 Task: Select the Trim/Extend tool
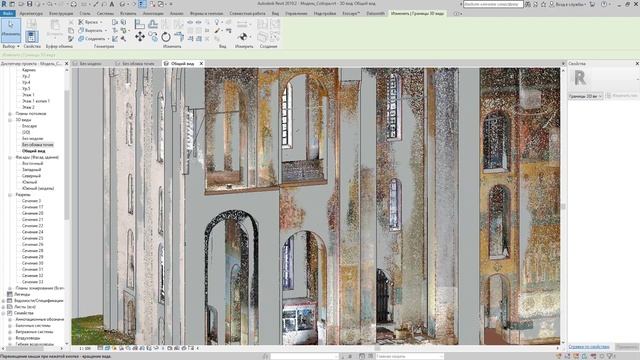(x=179, y=37)
